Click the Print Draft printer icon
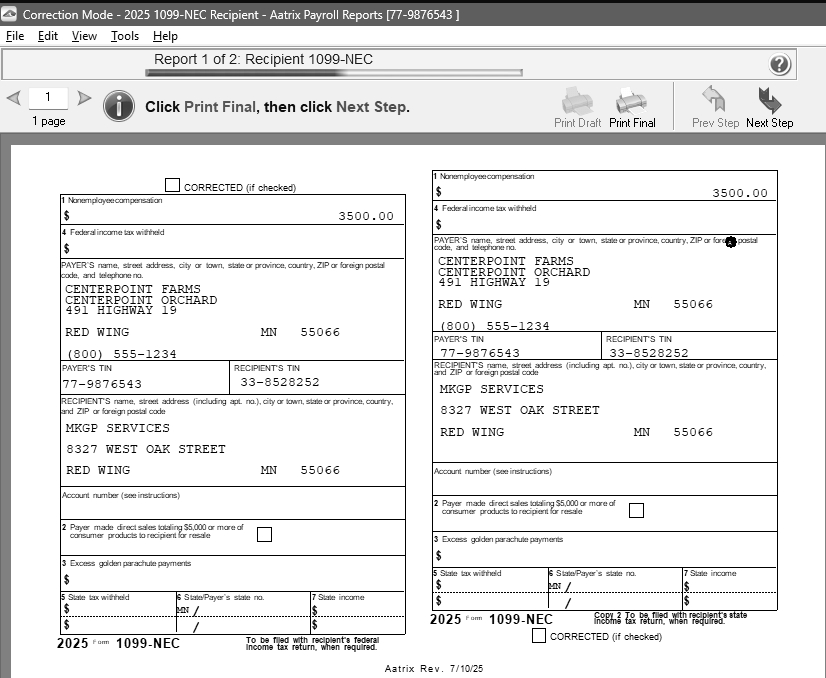The image size is (826, 678). click(577, 101)
